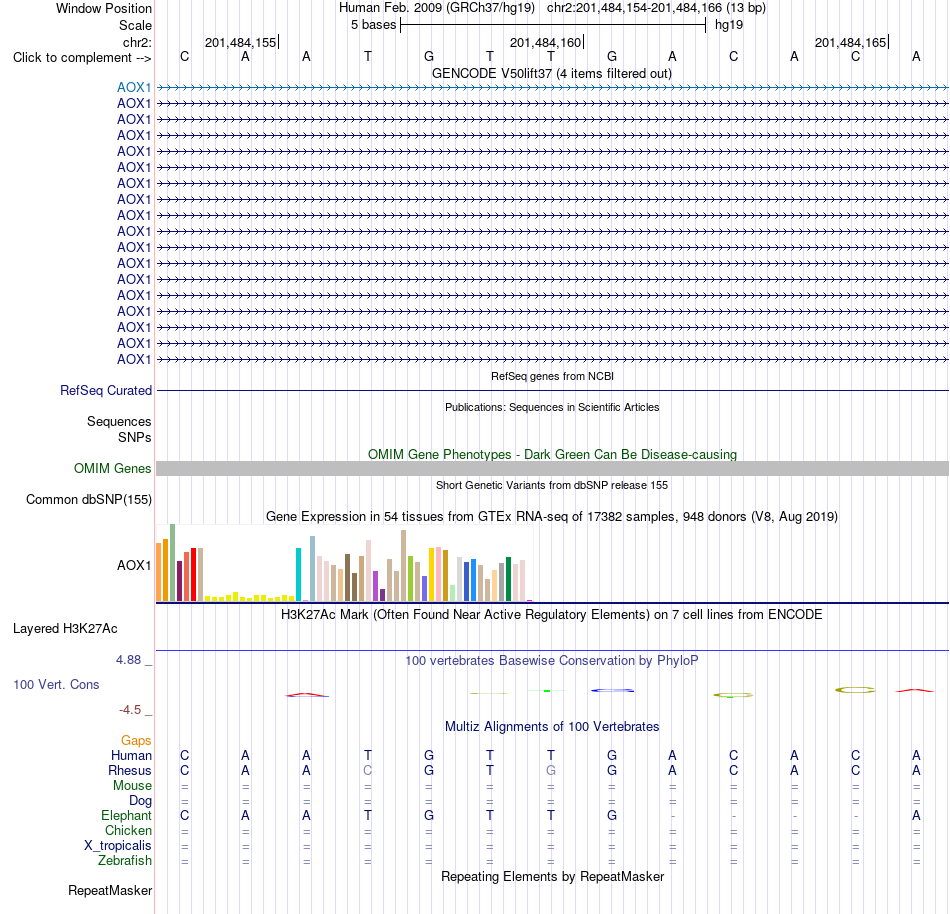
Task: Click the faded mismatched G in Rhesus row
Action: pos(551,770)
